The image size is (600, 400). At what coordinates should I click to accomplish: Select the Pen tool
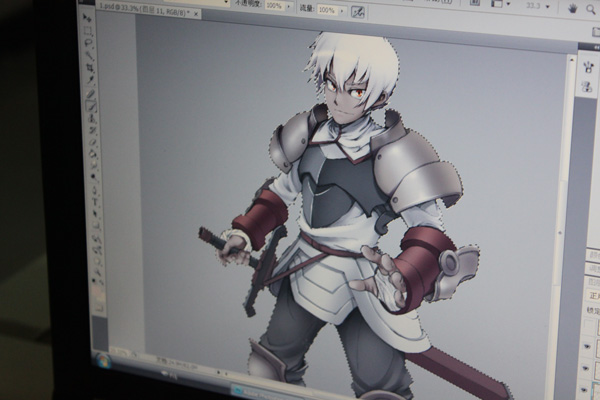tap(95, 190)
